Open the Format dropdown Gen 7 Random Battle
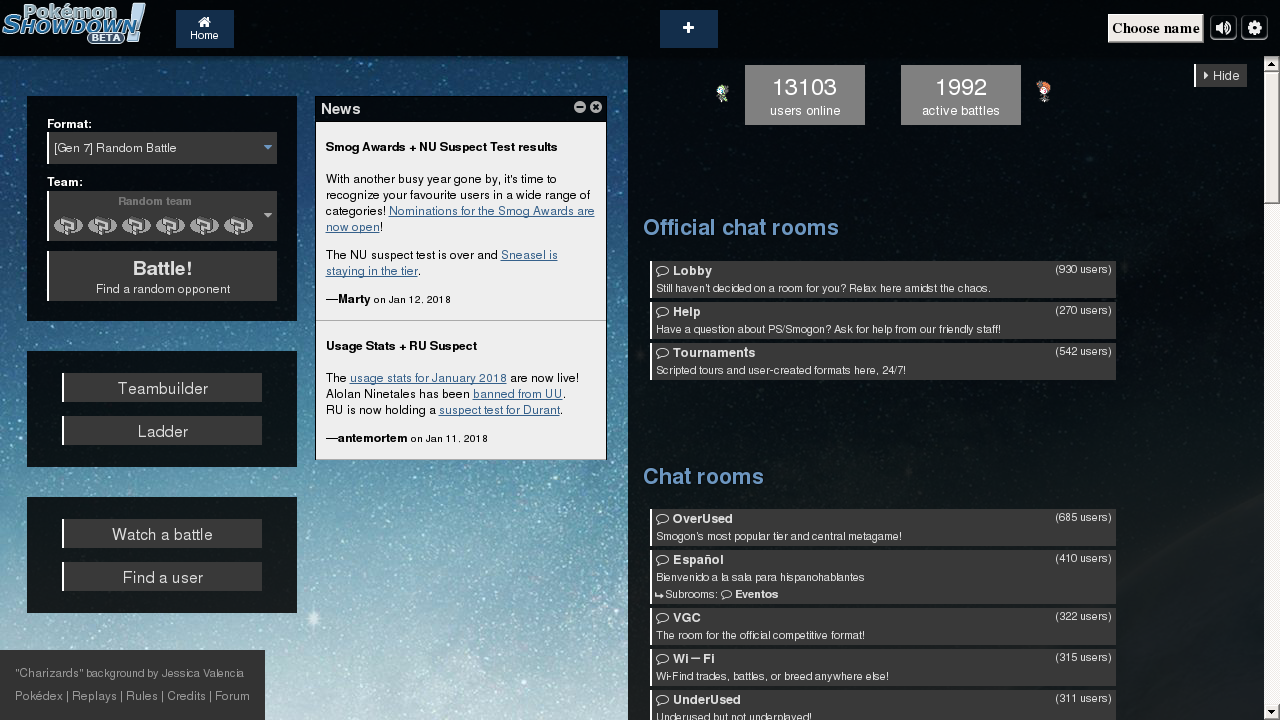The width and height of the screenshot is (1280, 720). pyautogui.click(x=162, y=148)
